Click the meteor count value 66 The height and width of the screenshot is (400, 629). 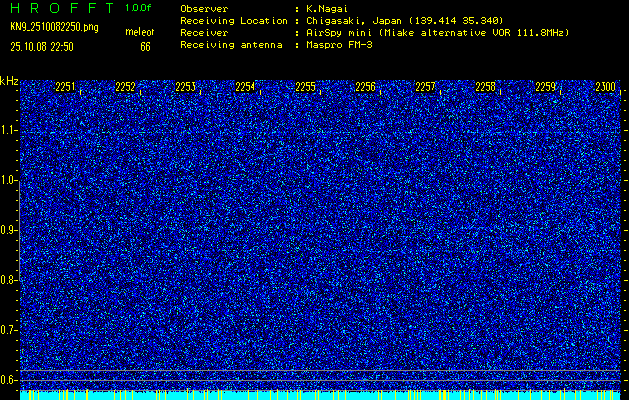point(145,46)
